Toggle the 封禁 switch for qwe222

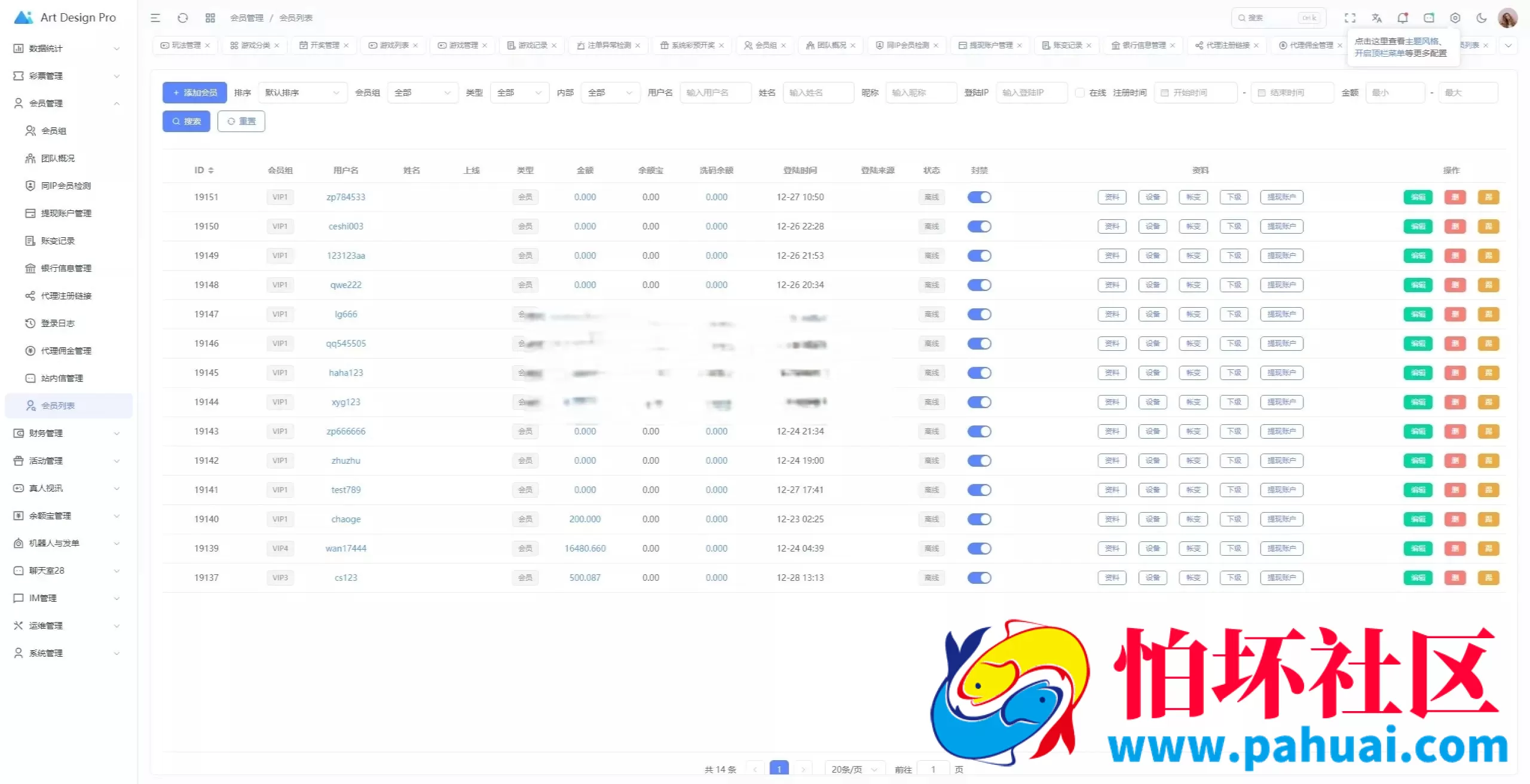979,285
